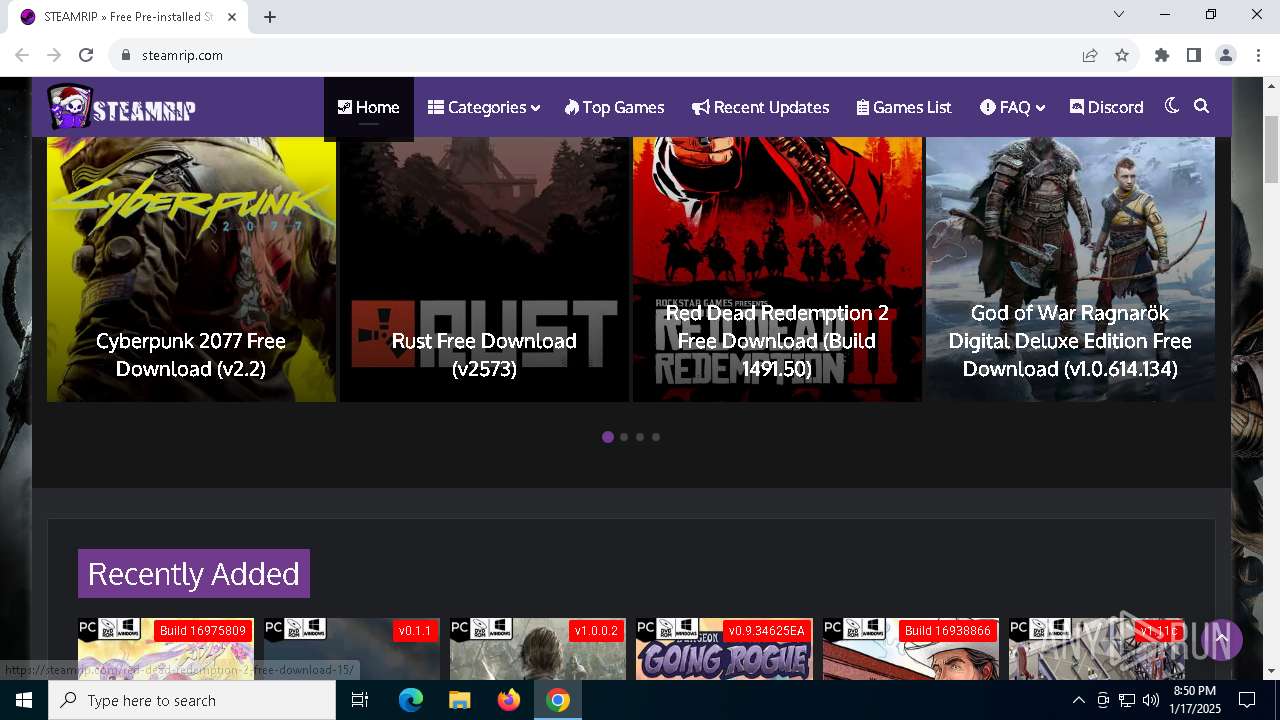Open Going Rogue game card v0.9.34625EA
Viewport: 1280px width, 720px height.
click(724, 648)
